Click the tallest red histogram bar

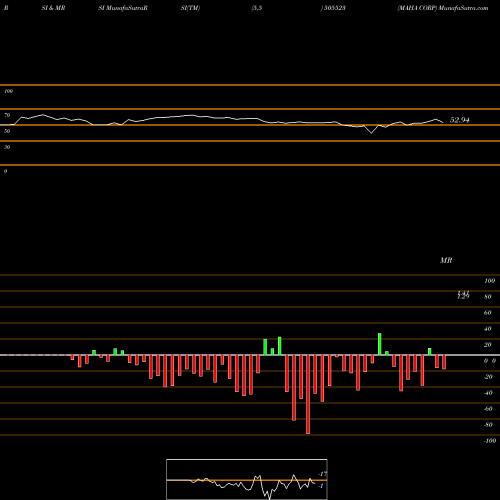click(308, 394)
